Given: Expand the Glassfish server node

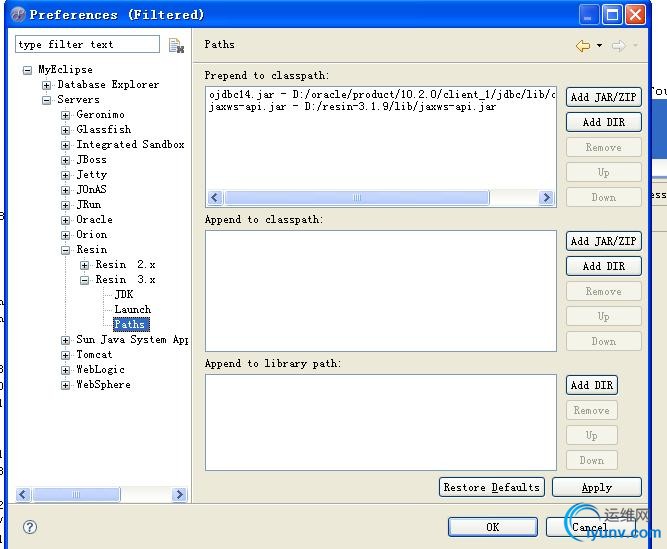Looking at the screenshot, I should [66, 130].
